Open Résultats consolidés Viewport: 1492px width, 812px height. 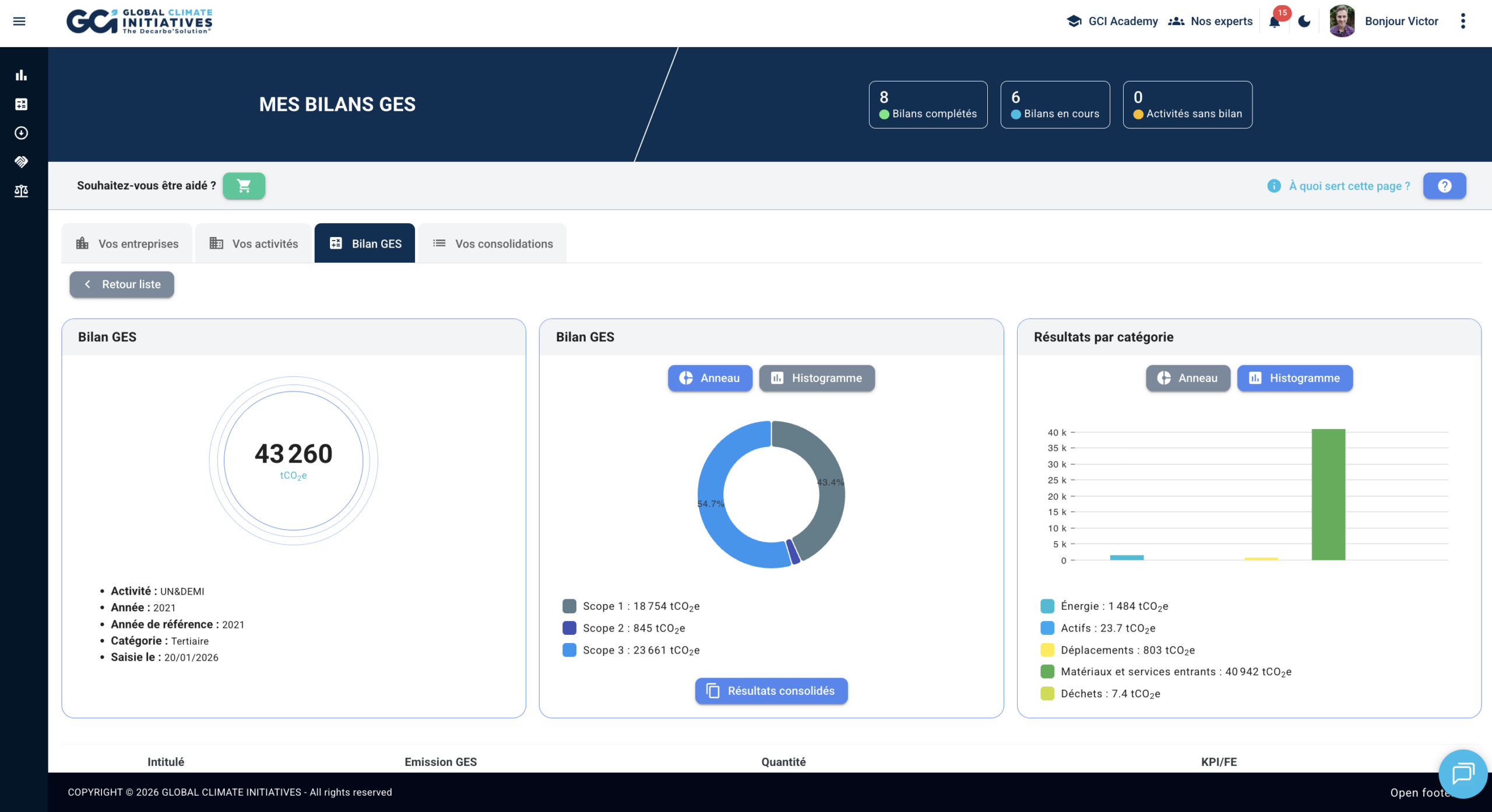coord(771,691)
